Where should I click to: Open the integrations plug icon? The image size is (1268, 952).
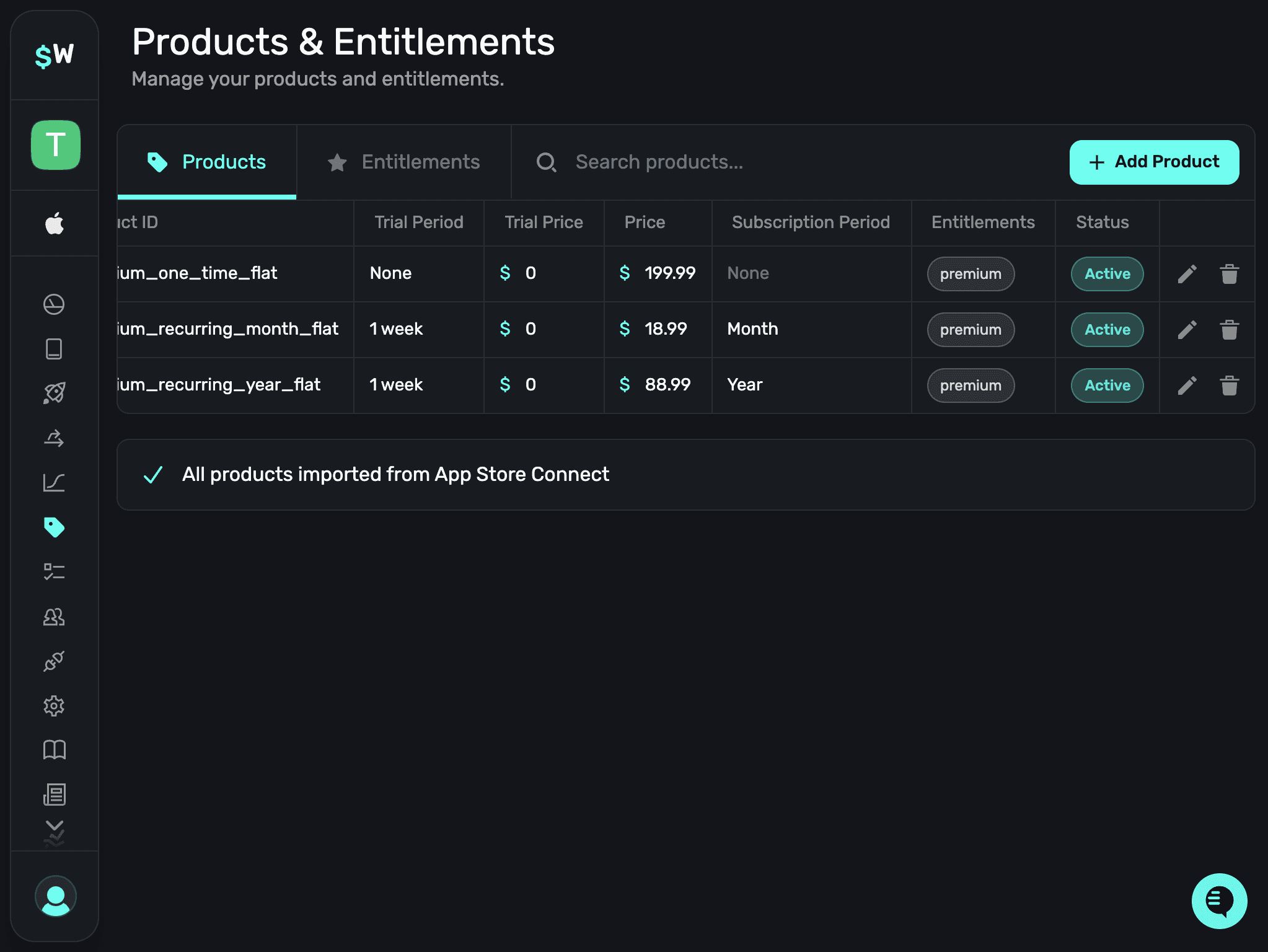coord(55,661)
